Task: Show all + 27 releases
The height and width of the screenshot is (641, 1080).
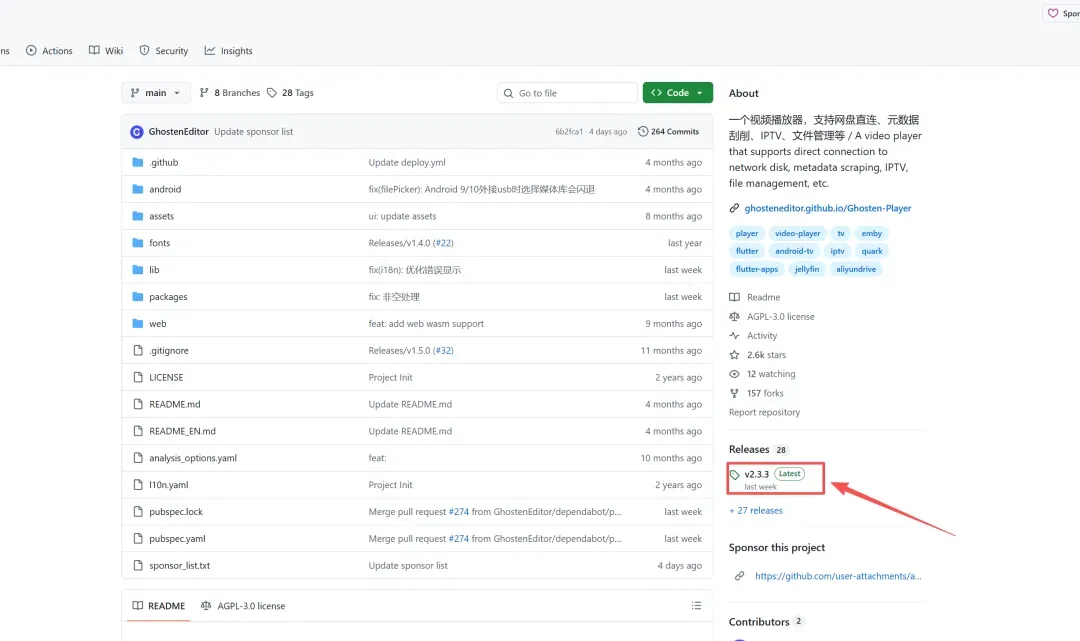Action: click(756, 511)
